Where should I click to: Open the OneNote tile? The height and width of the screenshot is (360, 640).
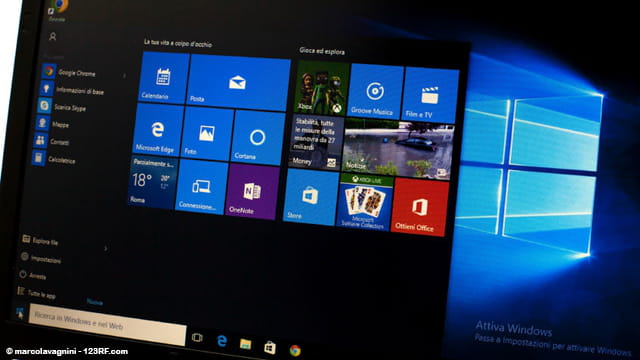253,192
